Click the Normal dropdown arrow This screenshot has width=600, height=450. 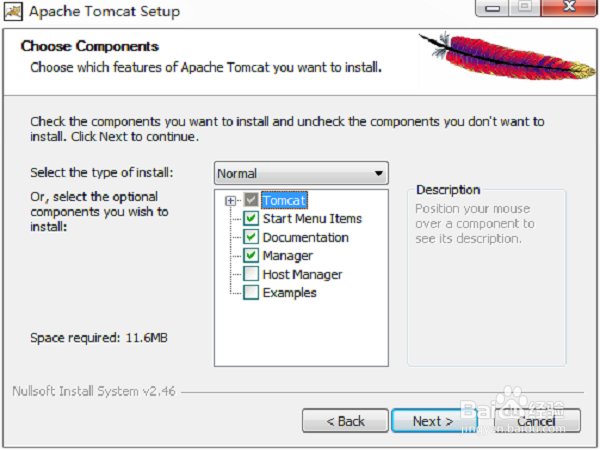pyautogui.click(x=379, y=173)
